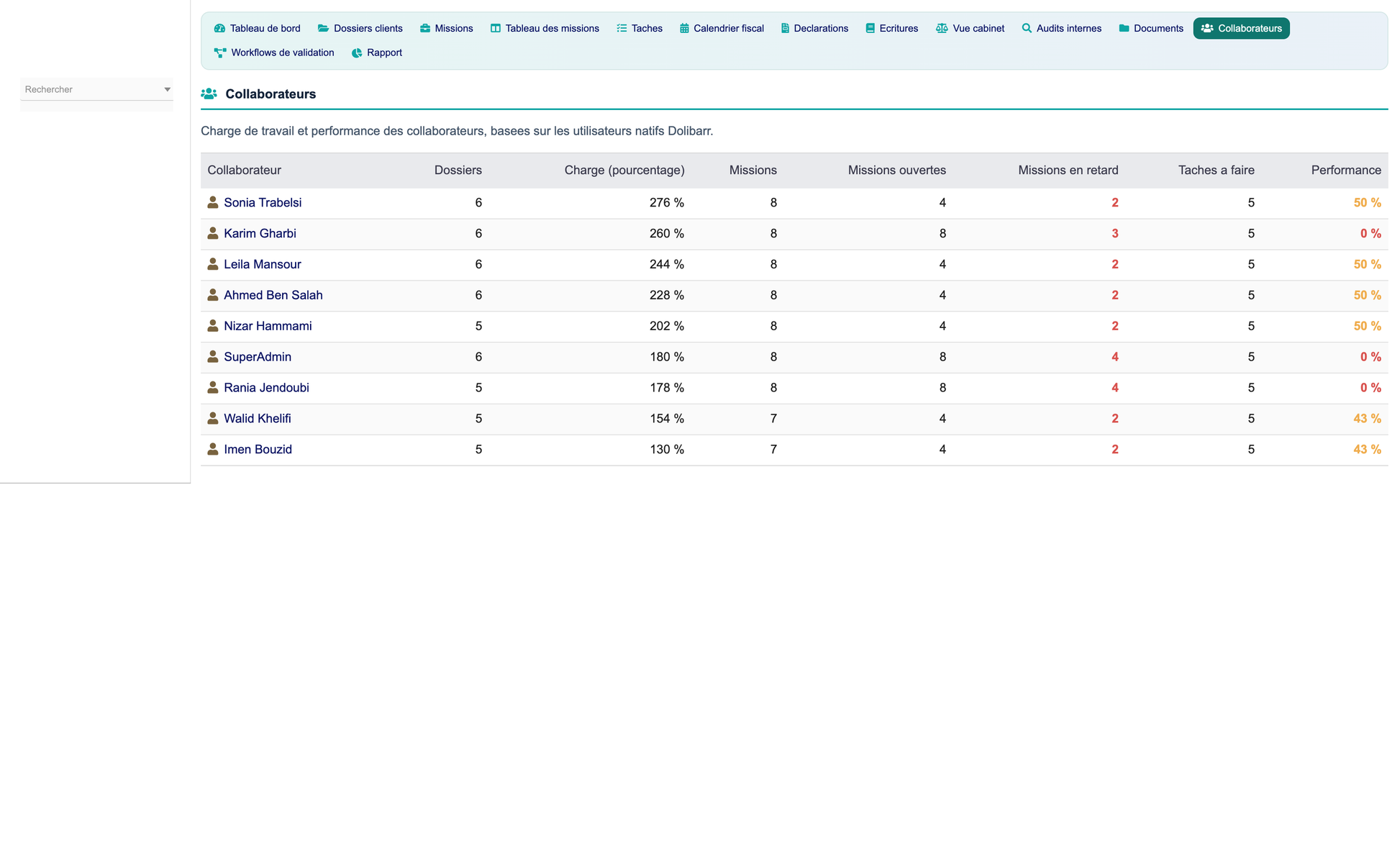The height and width of the screenshot is (867, 1400).
Task: Focus the Rechercher search field
Action: coord(96,89)
